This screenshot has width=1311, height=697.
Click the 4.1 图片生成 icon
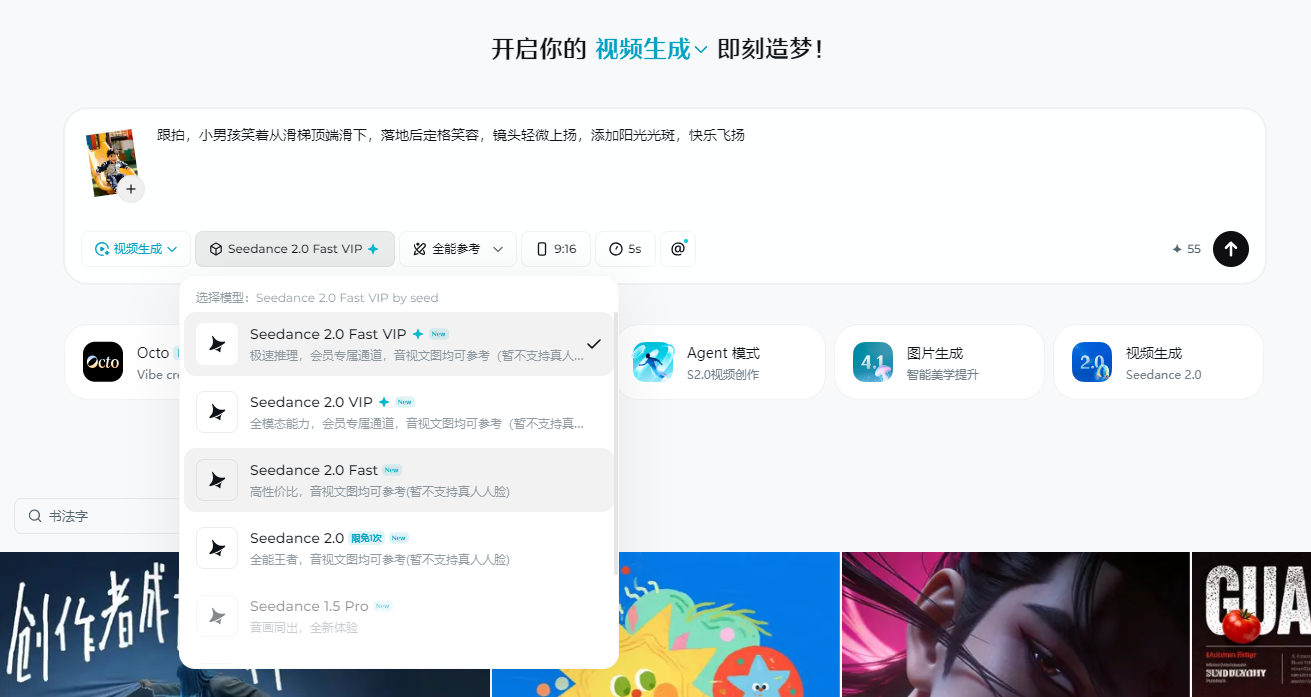point(873,362)
